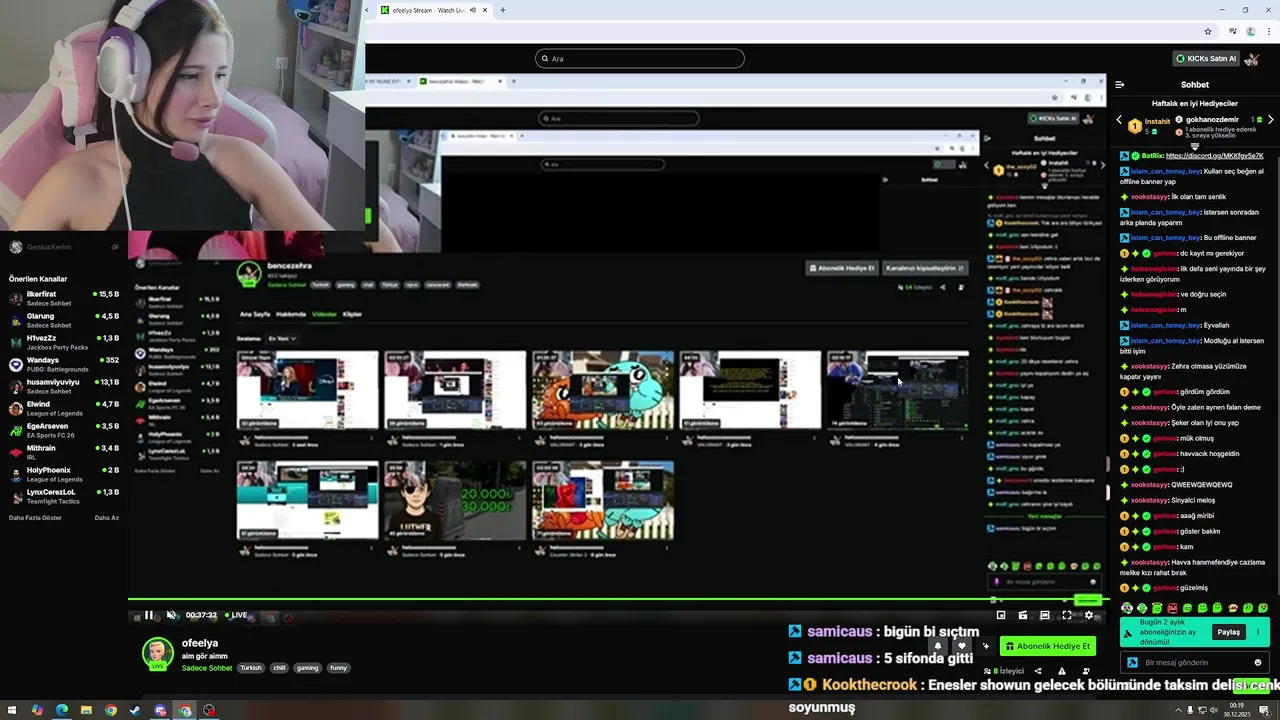
Task: Select the Turkish tag
Action: [250, 668]
